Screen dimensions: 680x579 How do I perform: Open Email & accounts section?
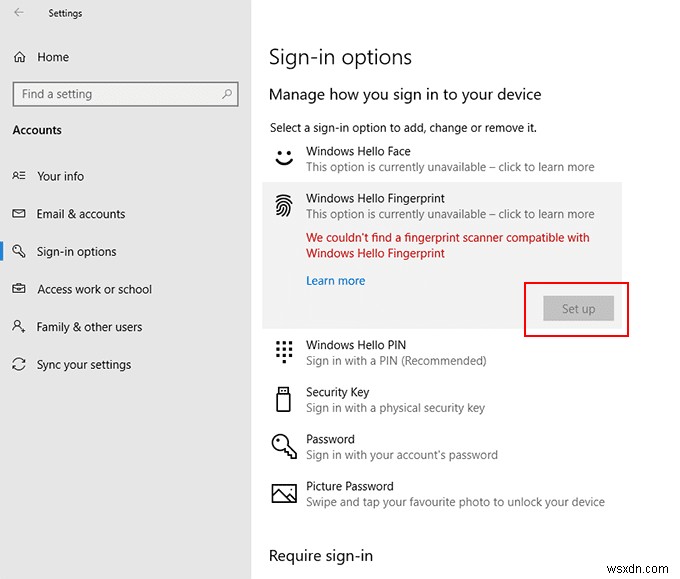(81, 214)
